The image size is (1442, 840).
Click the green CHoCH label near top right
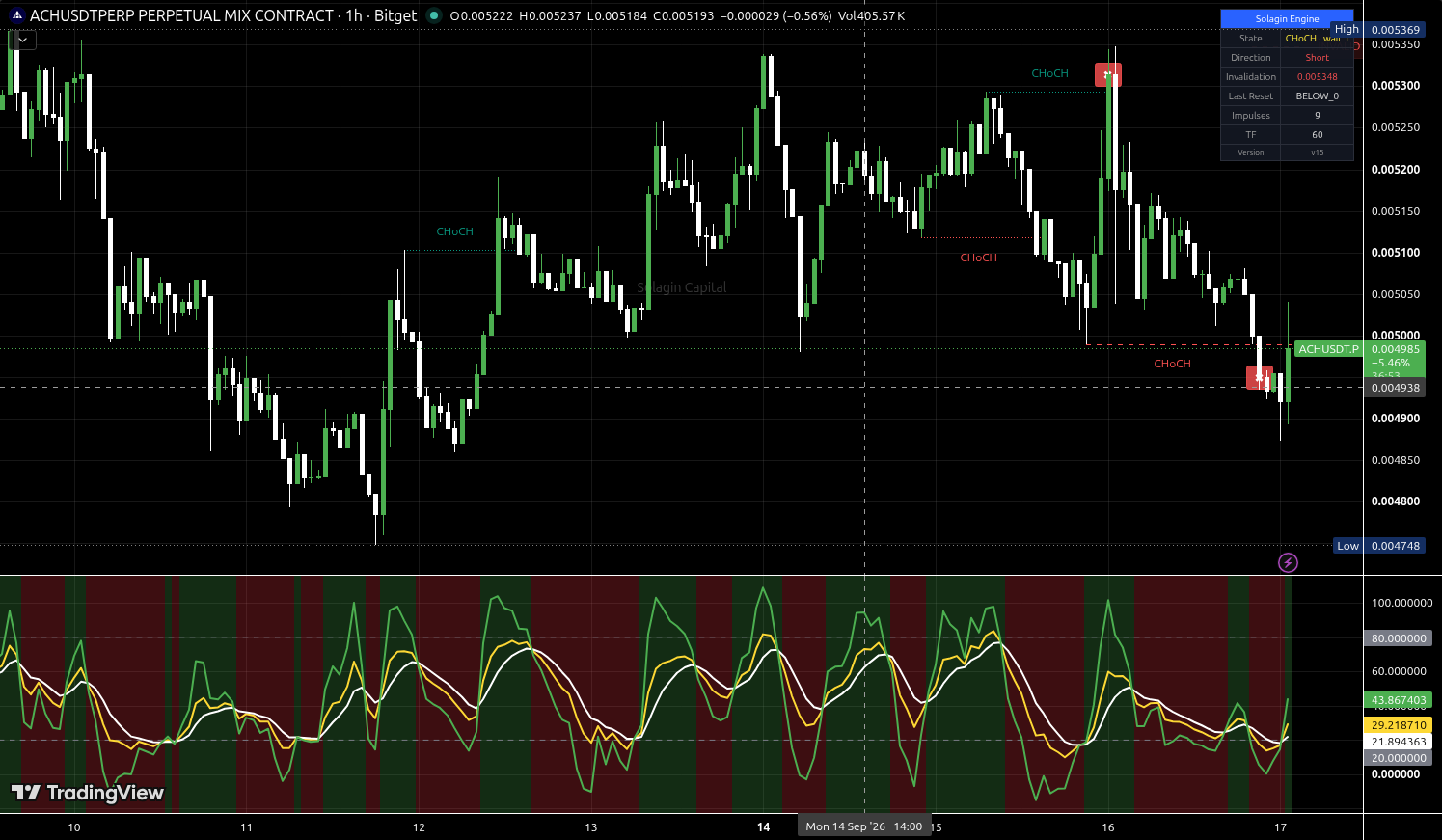pyautogui.click(x=1049, y=73)
